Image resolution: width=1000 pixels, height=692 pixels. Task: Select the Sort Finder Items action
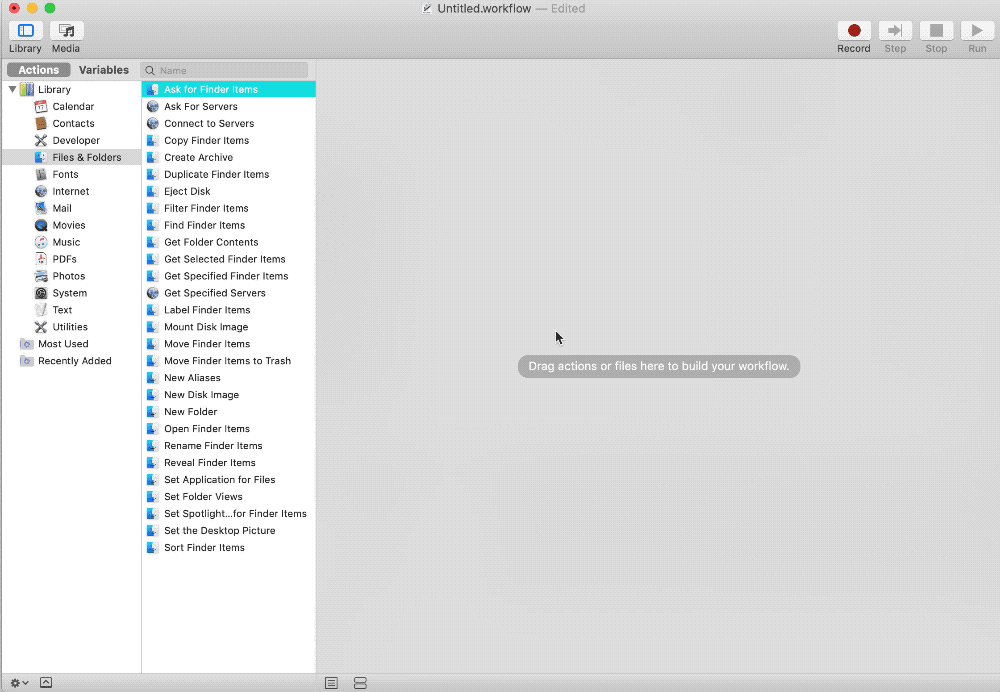(229, 548)
